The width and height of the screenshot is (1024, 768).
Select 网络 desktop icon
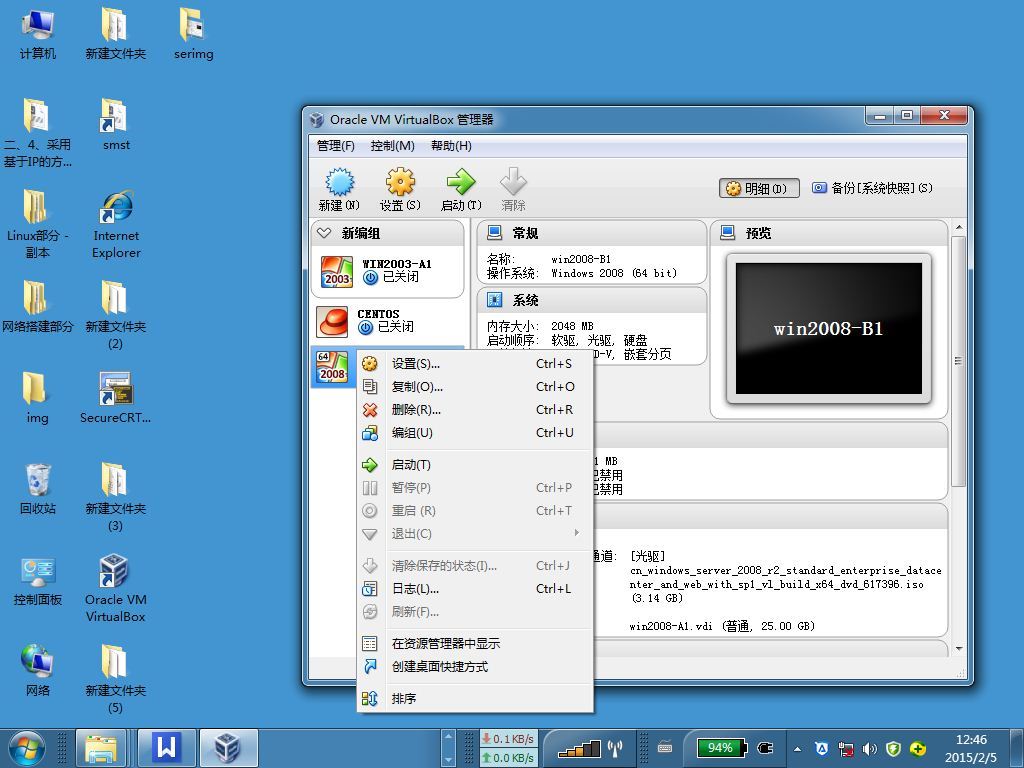(37, 671)
